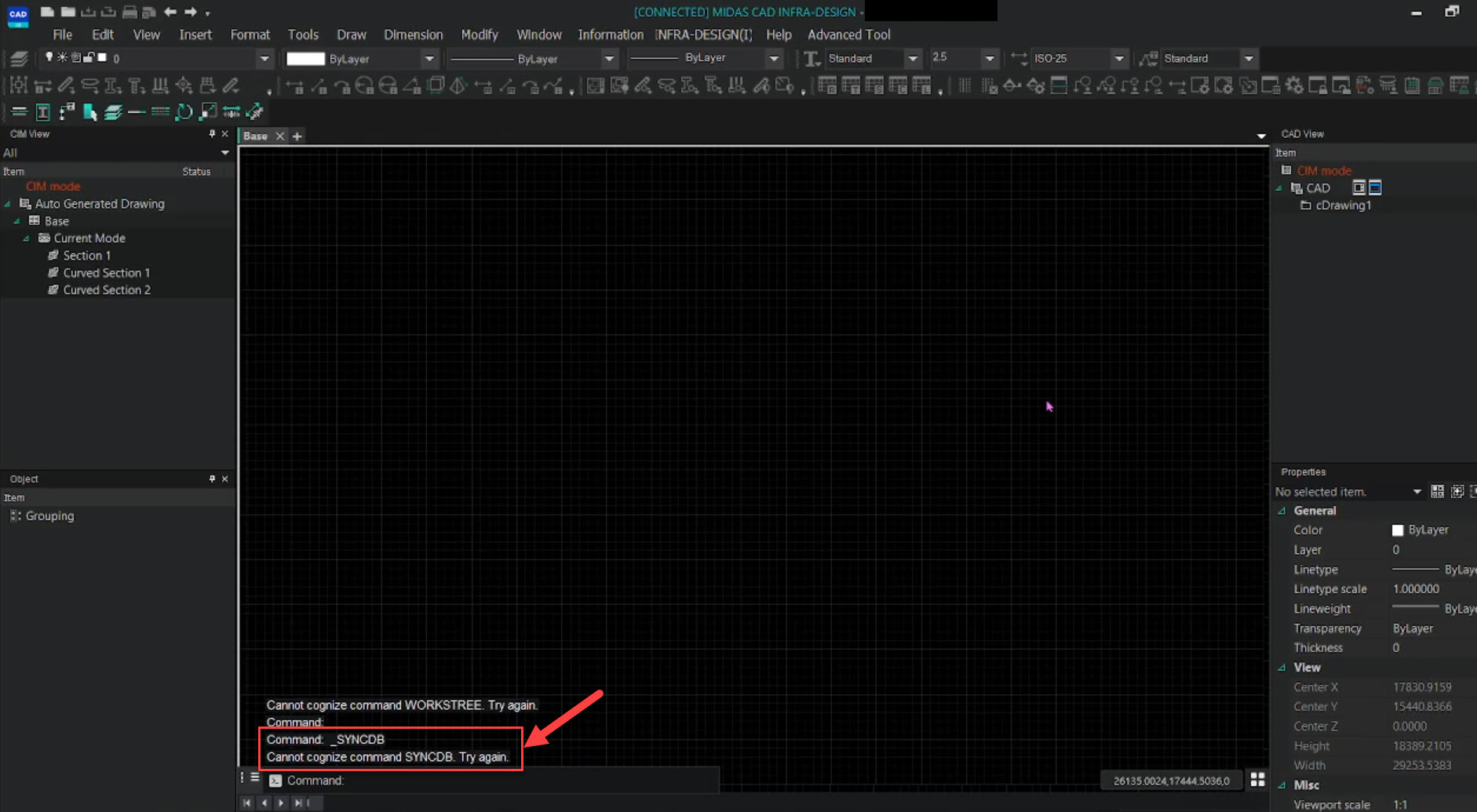Screen dimensions: 1477x812
Task: Click the text style T icon
Action: click(812, 58)
